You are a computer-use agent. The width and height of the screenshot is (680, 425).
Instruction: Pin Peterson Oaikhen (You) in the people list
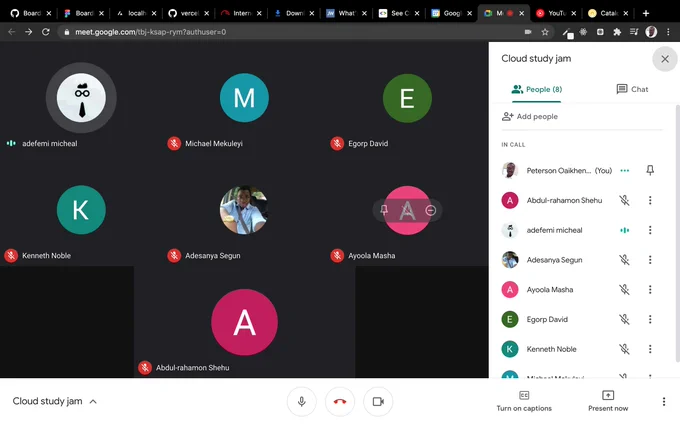click(650, 170)
